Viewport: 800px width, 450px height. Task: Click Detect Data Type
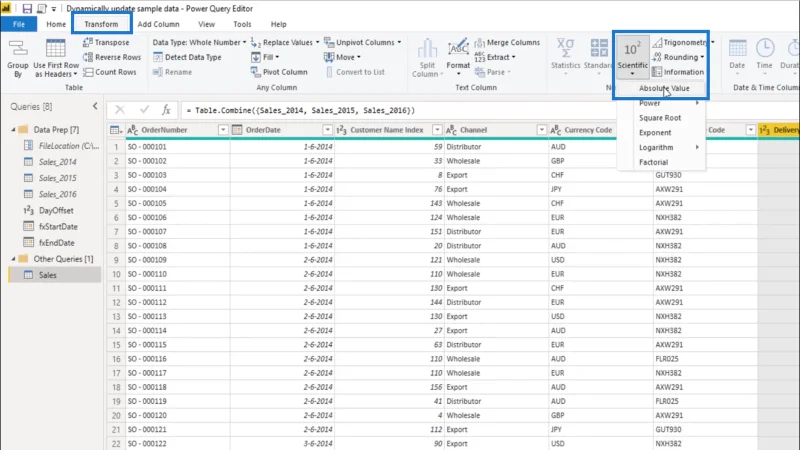click(x=187, y=57)
